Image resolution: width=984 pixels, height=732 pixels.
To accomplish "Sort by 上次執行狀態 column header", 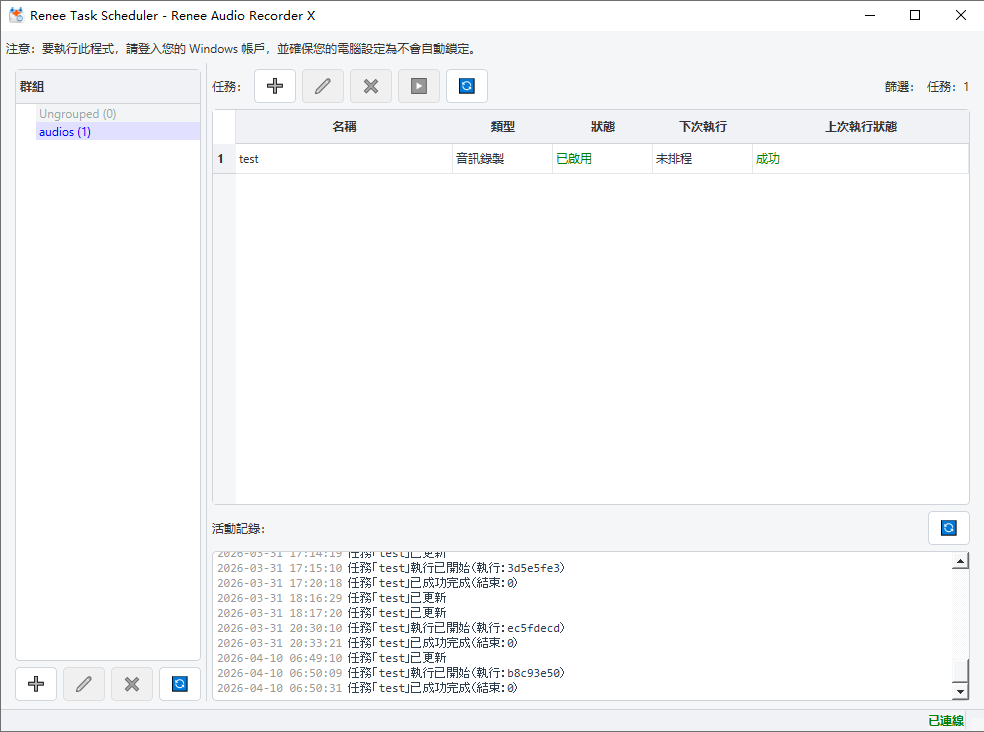I will coord(860,127).
